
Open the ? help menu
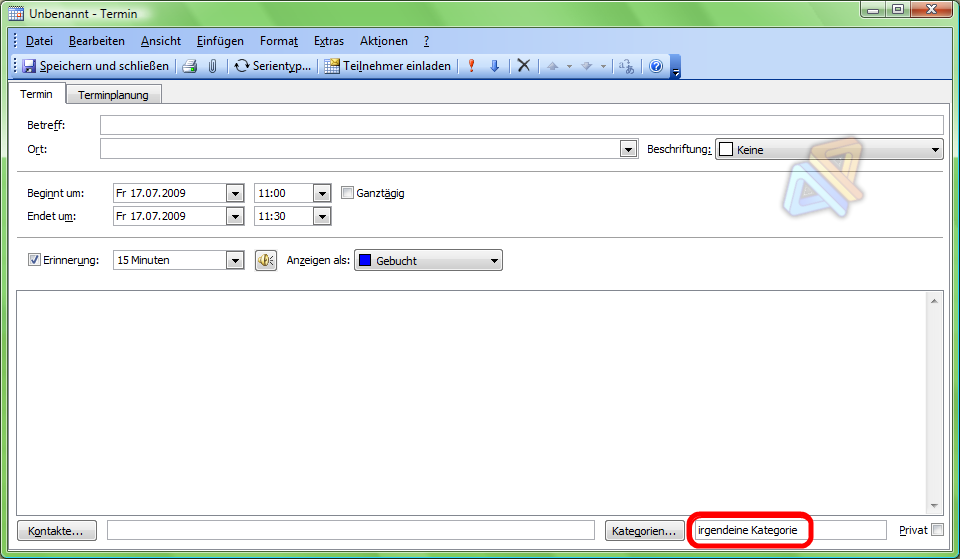[x=426, y=41]
